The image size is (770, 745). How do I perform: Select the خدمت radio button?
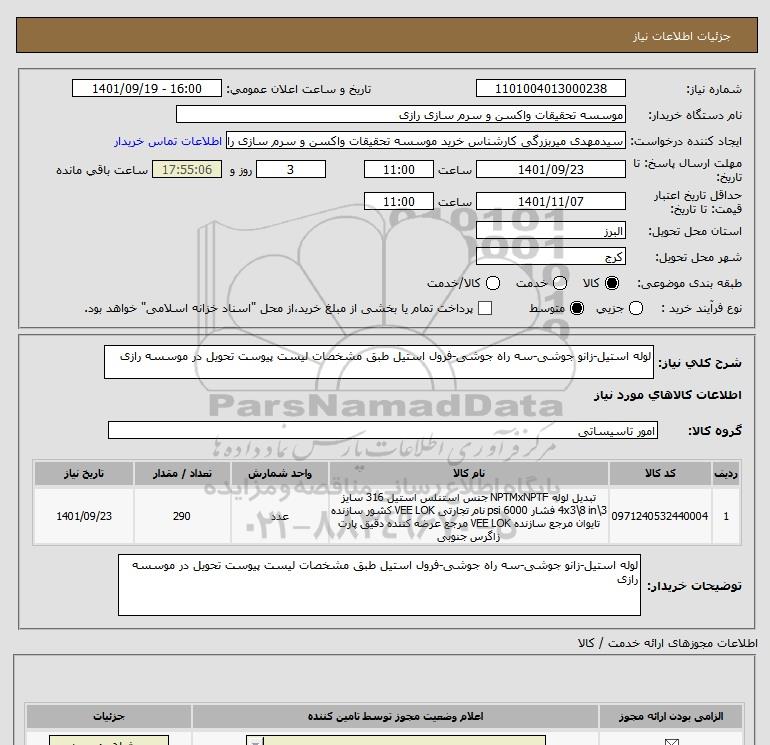560,283
